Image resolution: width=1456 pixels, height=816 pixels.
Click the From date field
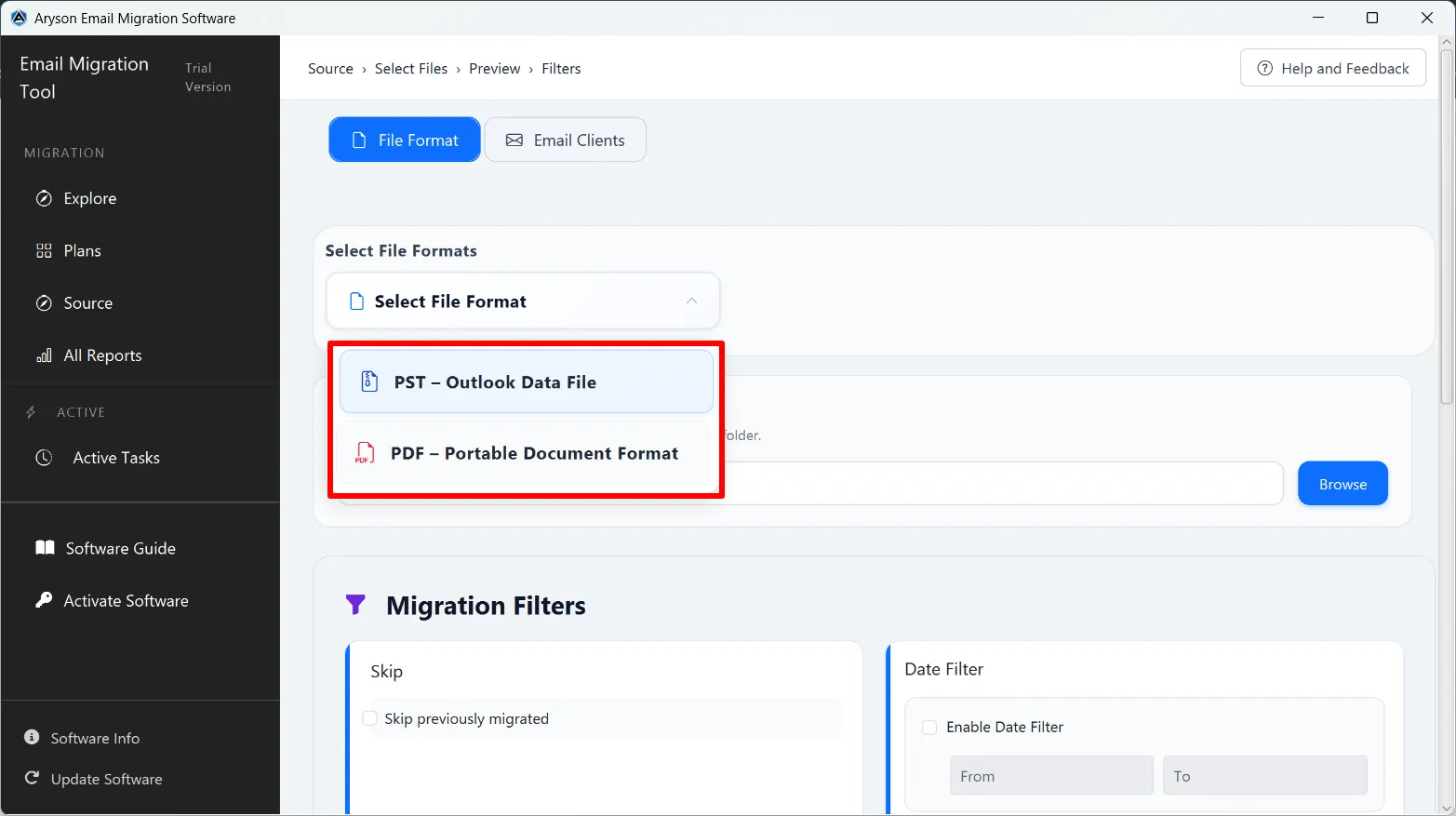tap(1051, 775)
